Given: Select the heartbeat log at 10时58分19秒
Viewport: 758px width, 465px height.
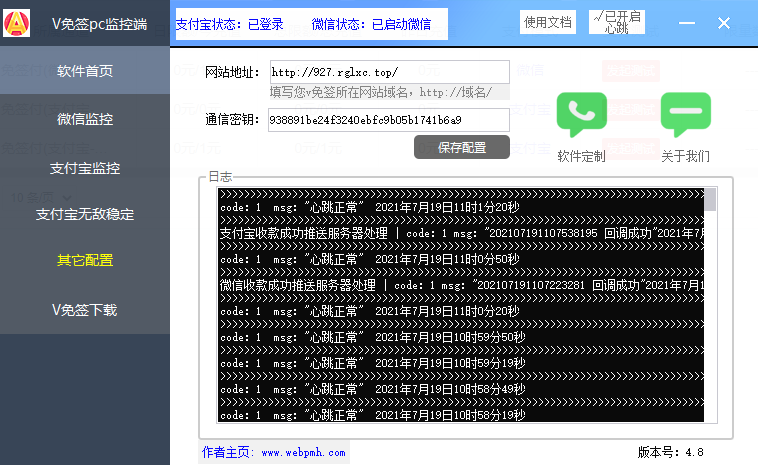Looking at the screenshot, I should coord(373,415).
